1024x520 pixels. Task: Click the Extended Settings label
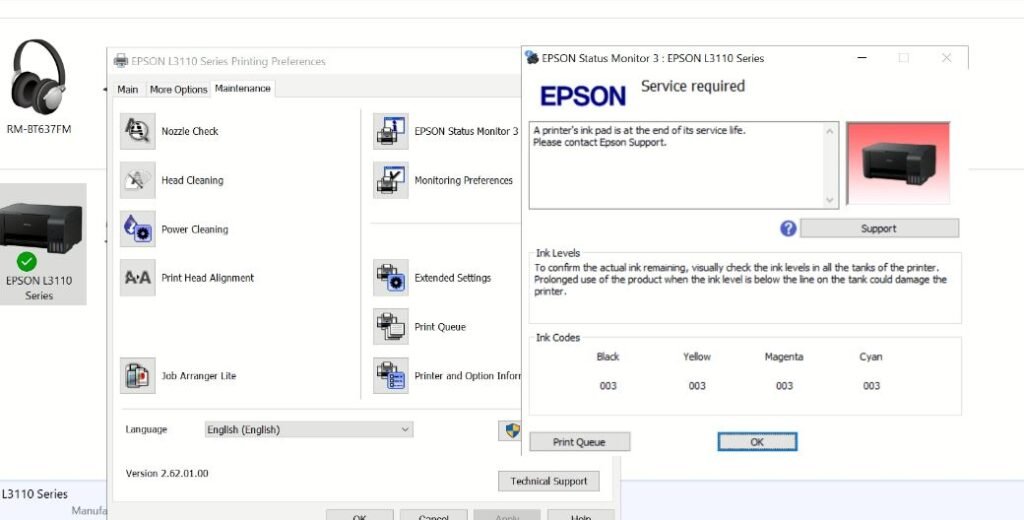[453, 278]
